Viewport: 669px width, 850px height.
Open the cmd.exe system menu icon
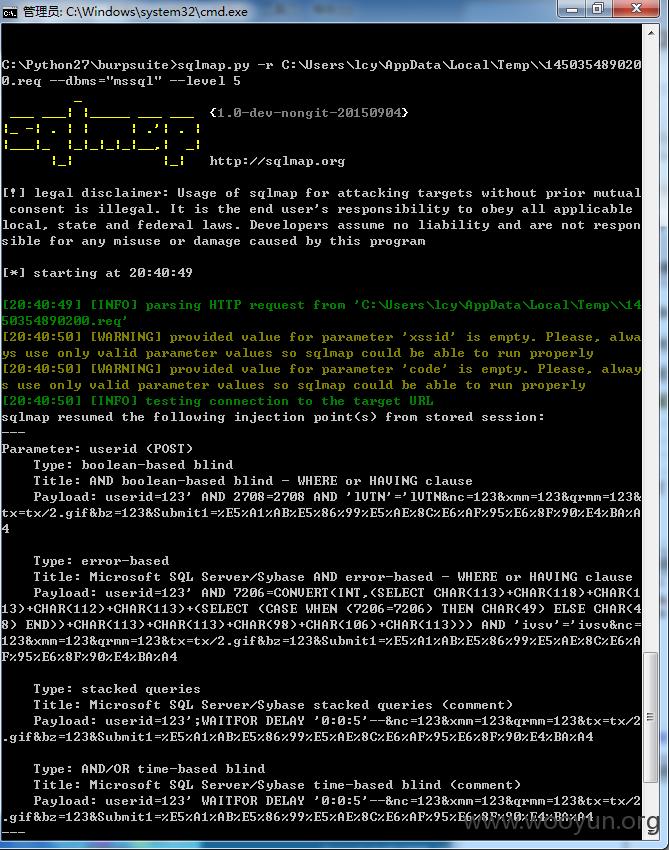pyautogui.click(x=10, y=12)
